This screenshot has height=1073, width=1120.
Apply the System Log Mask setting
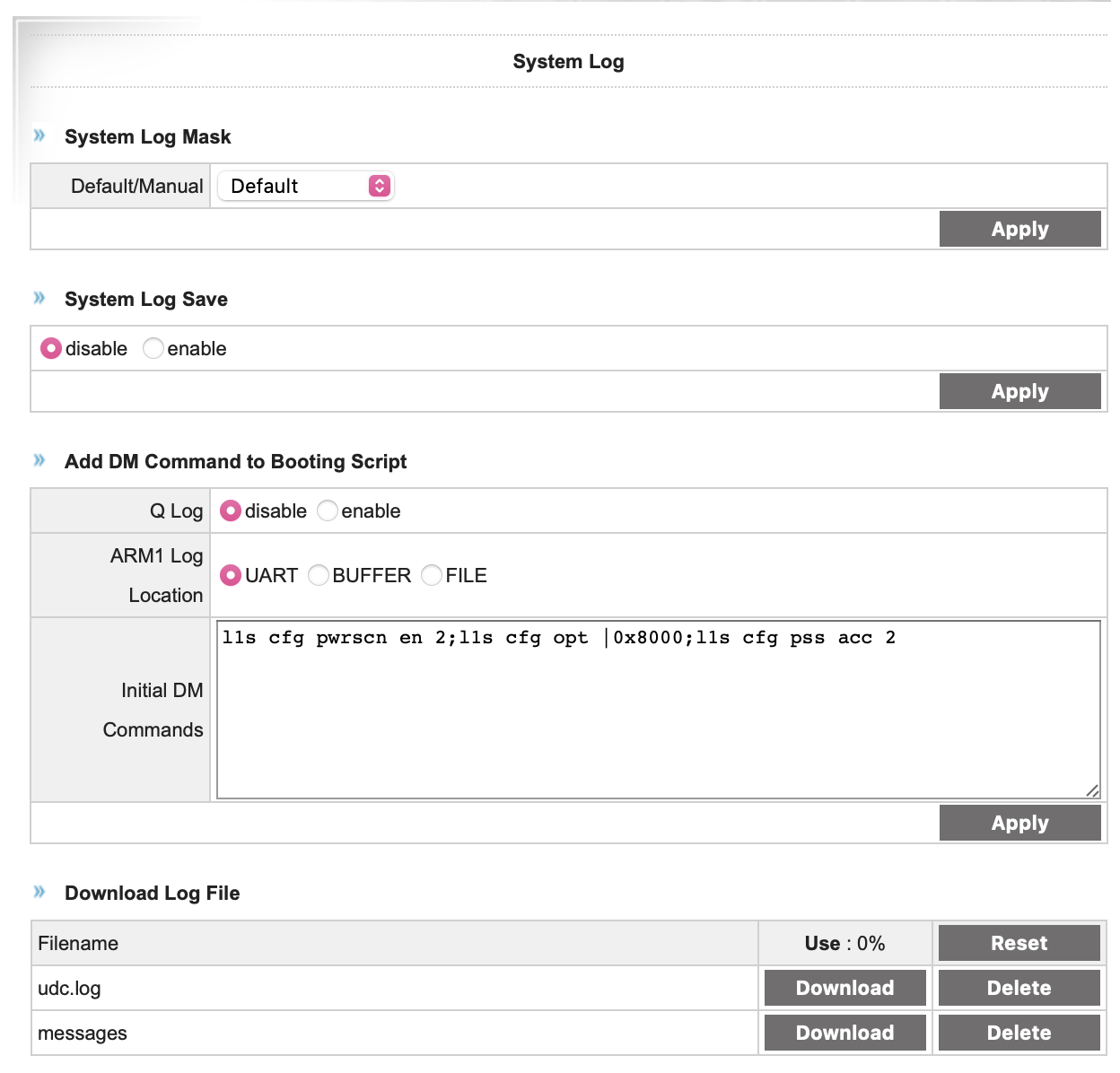tap(1019, 229)
